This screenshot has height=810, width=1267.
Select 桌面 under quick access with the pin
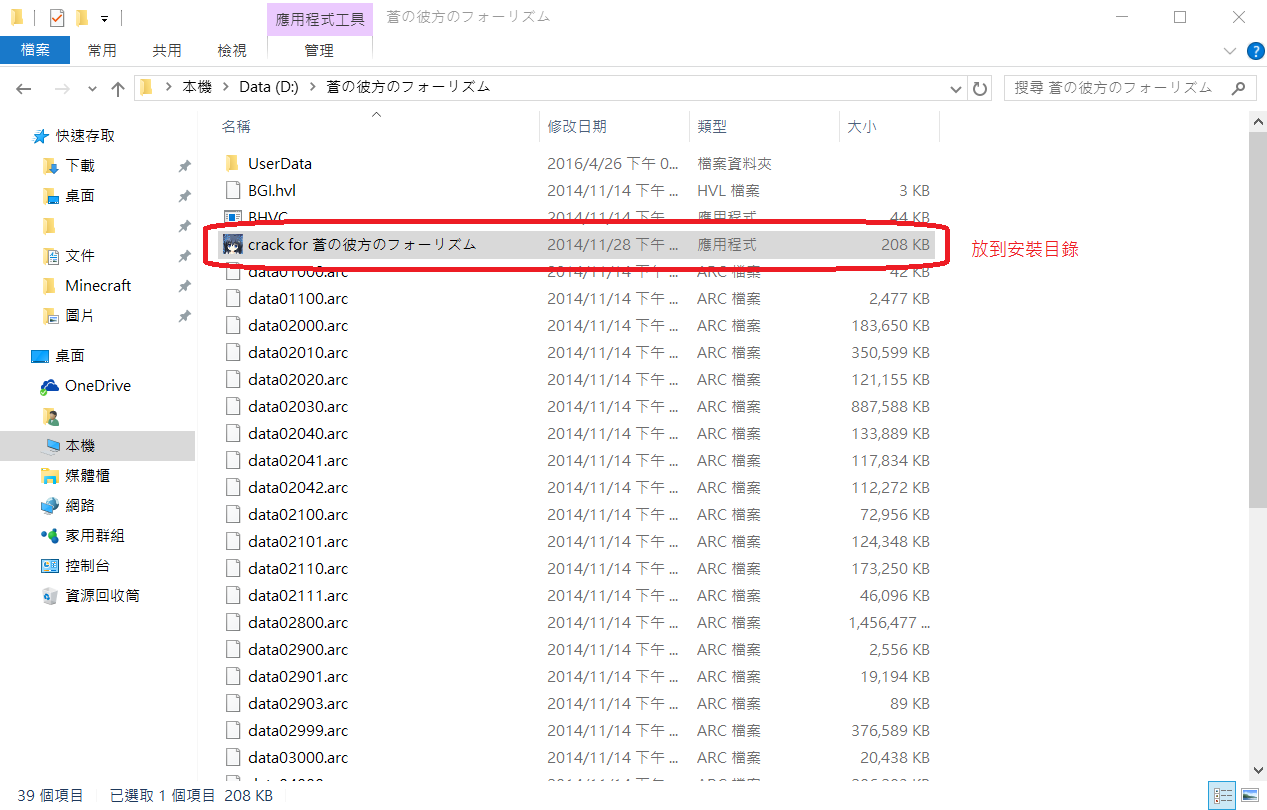pos(80,196)
